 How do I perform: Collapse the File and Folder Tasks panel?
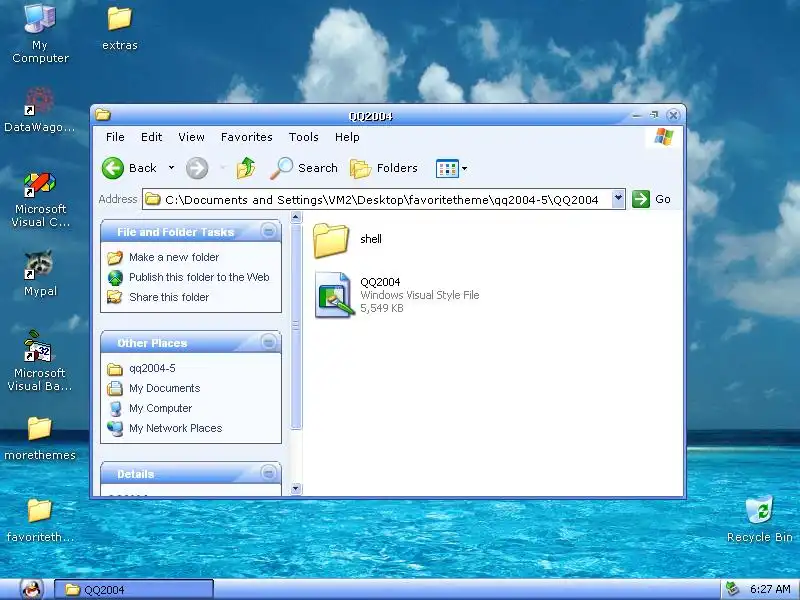click(268, 231)
